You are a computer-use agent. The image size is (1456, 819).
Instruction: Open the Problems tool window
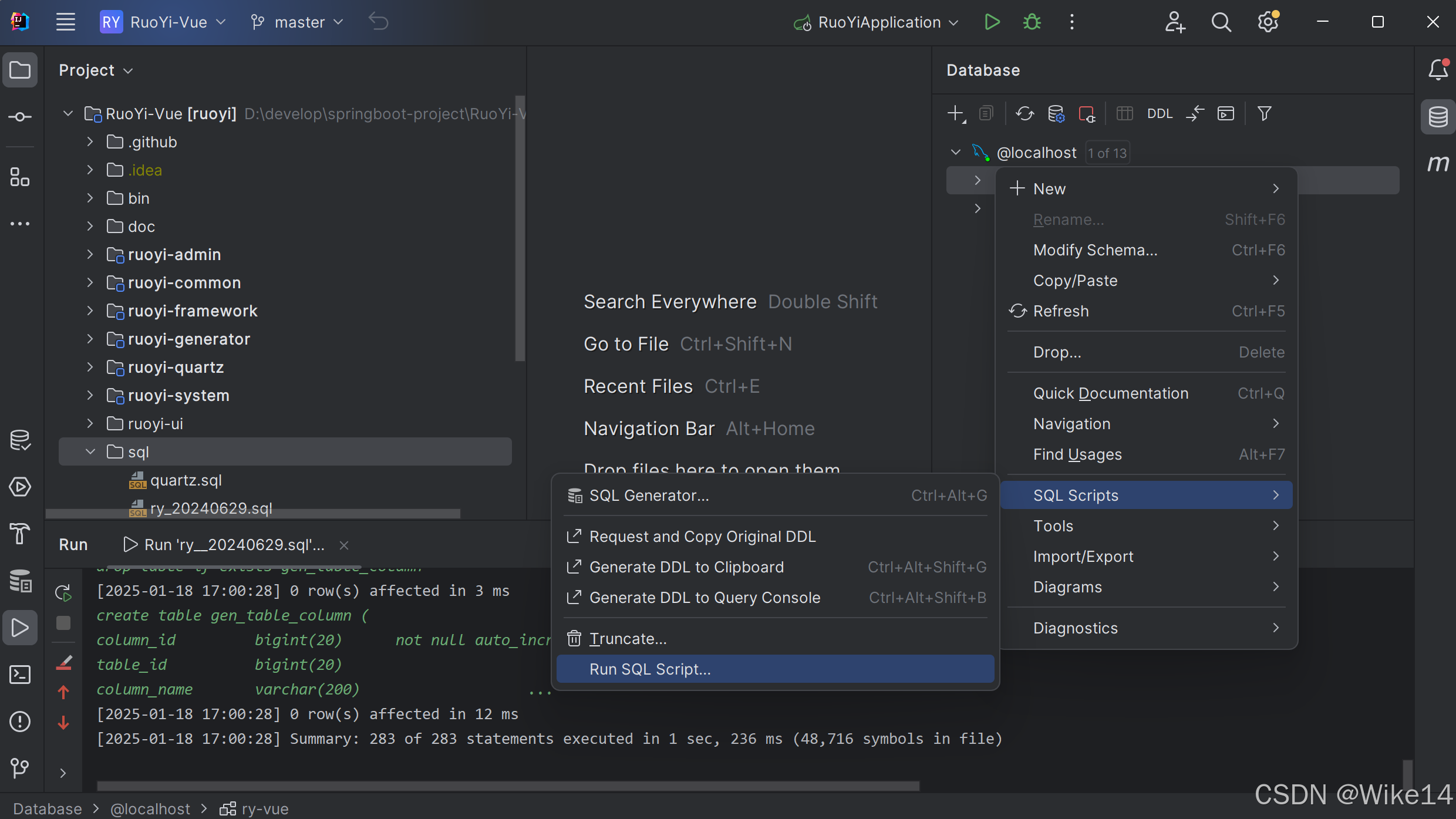(20, 722)
